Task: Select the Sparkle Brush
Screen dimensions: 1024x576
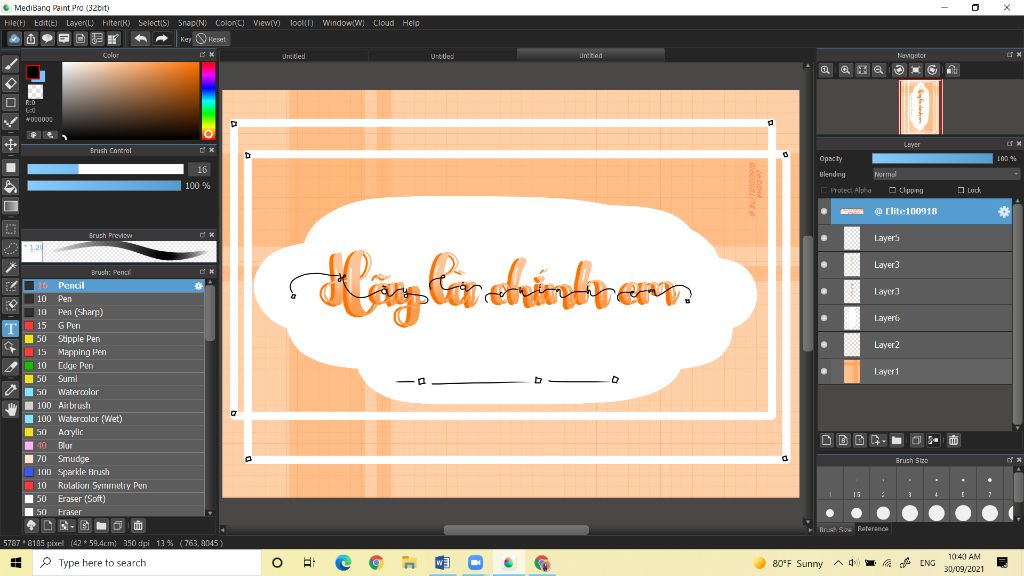Action: pos(114,472)
